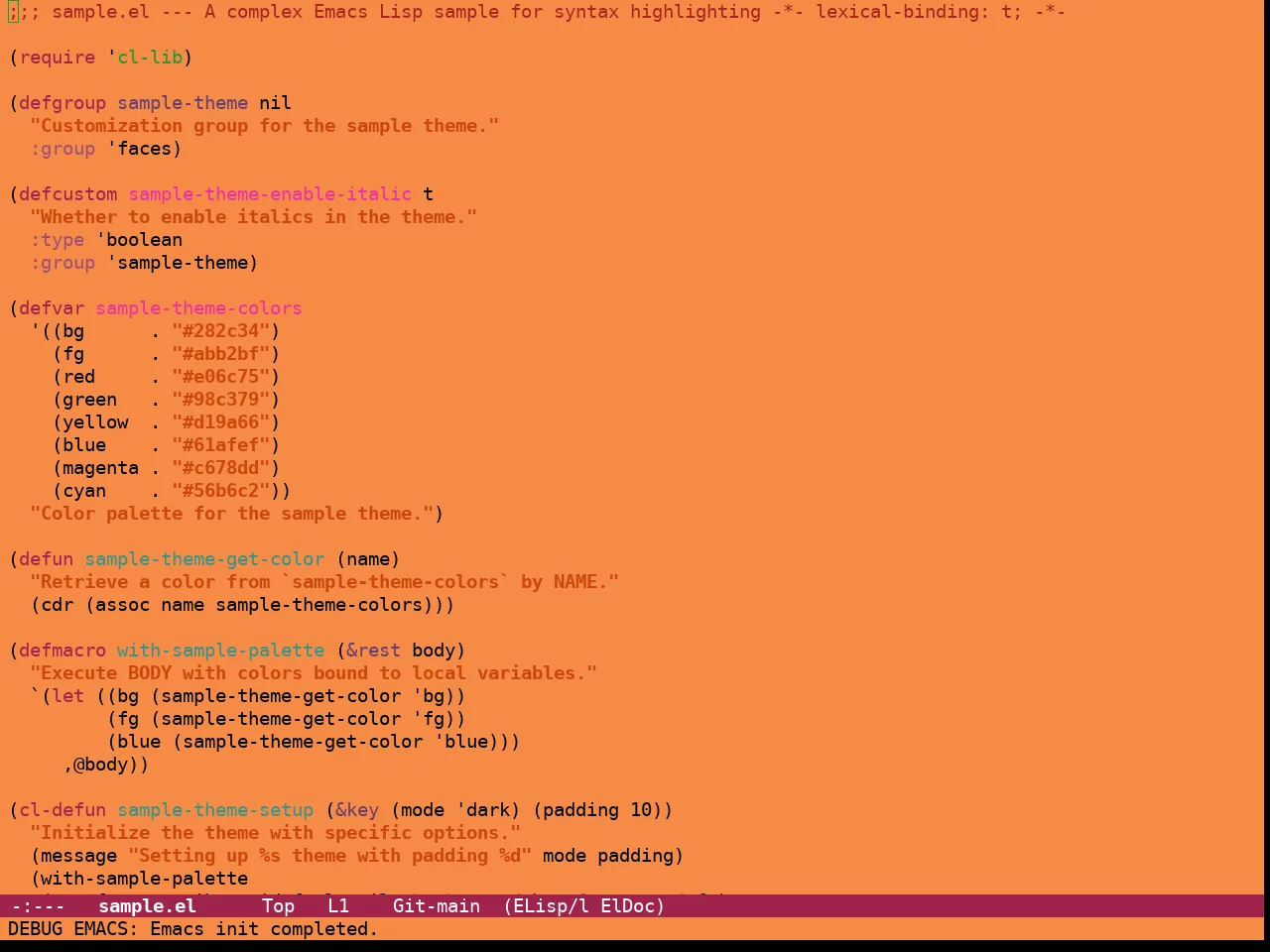Screen dimensions: 1270x952
Task: Click the "#abb2bf" color string
Action: point(221,354)
